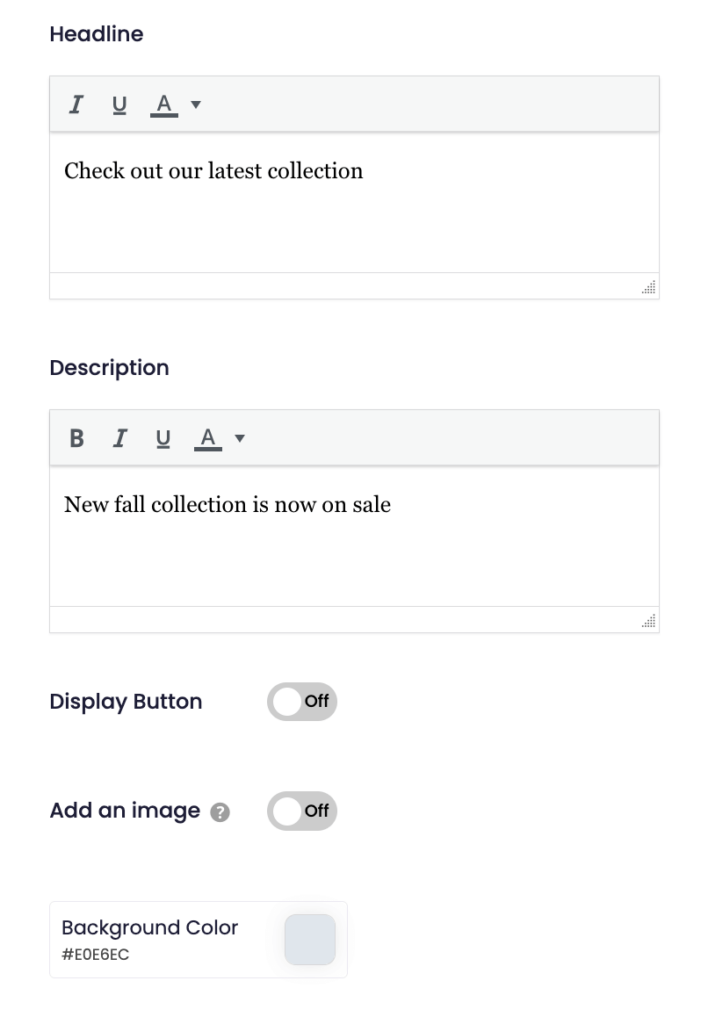Click text color icon in Description toolbar
The width and height of the screenshot is (701, 1024).
click(x=208, y=438)
